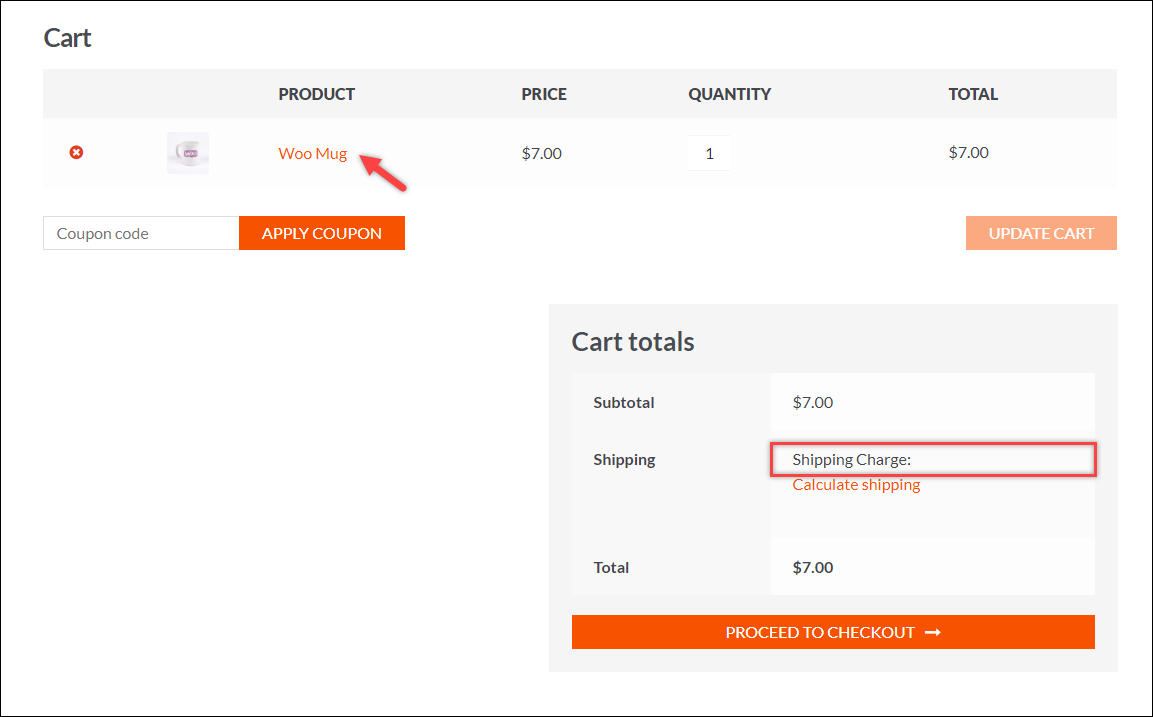The width and height of the screenshot is (1153, 717).
Task: Apply the coupon with Apply Coupon button
Action: pyautogui.click(x=322, y=233)
